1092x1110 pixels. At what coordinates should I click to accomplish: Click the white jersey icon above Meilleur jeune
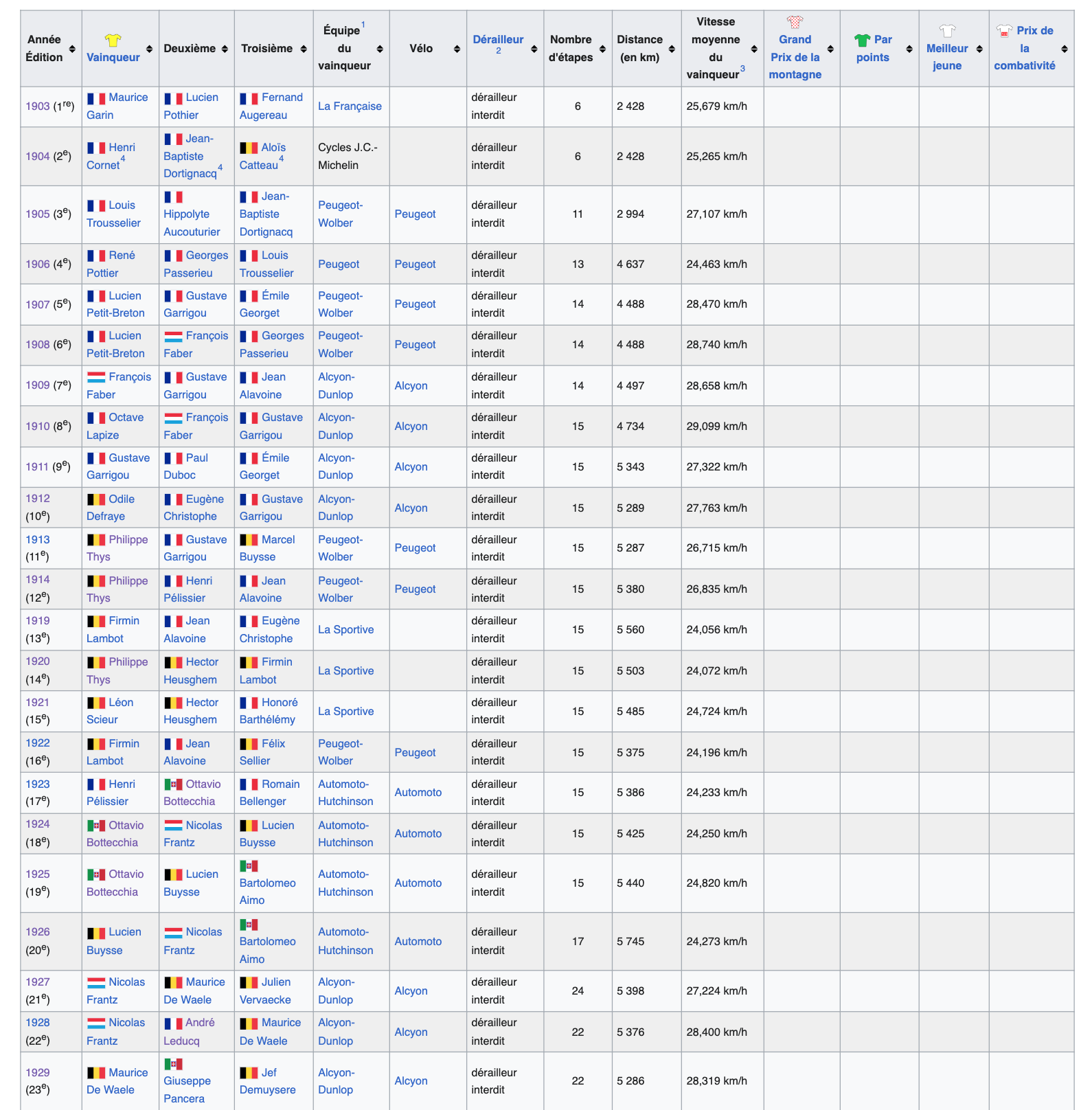click(947, 31)
